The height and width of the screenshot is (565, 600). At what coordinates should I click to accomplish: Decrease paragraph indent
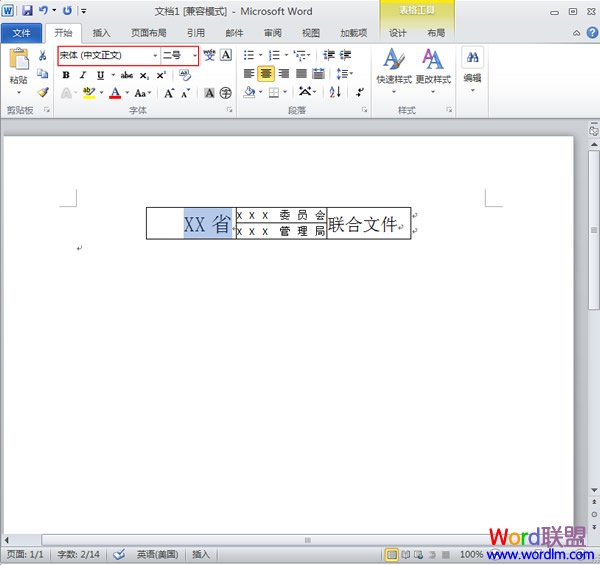coord(328,55)
